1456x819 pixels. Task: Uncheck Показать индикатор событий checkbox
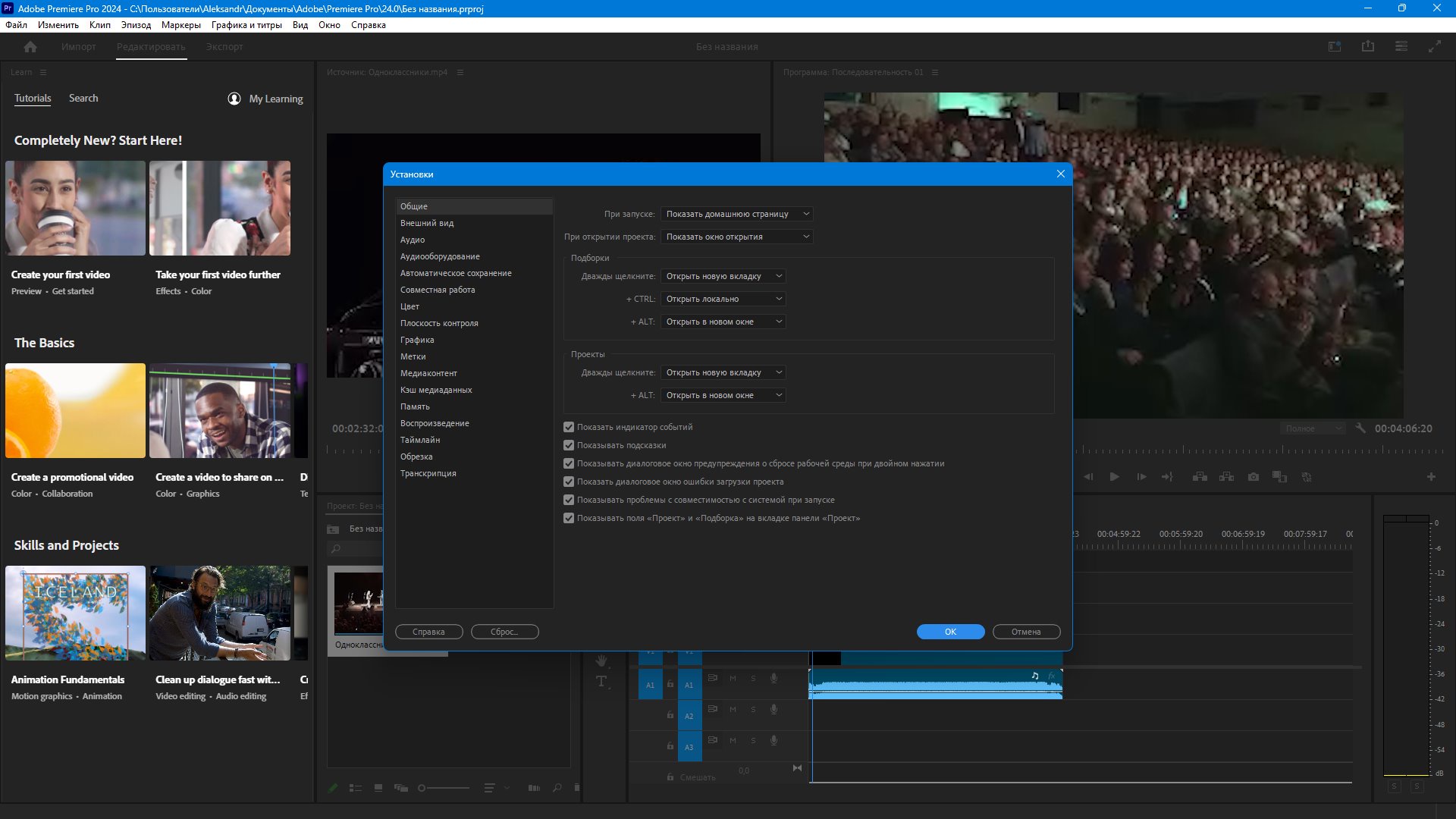pos(569,427)
